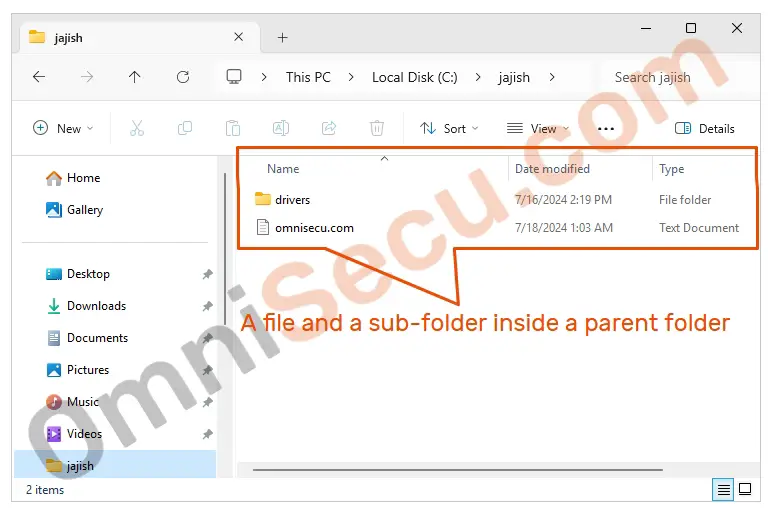Expand chevron after This PC breadcrumb

[x=351, y=77]
